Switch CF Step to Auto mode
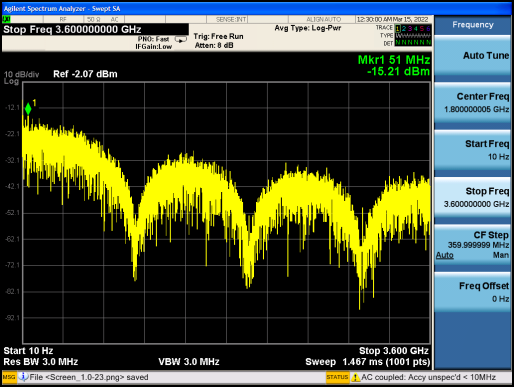Screen dimensions: 514x387 445,255
